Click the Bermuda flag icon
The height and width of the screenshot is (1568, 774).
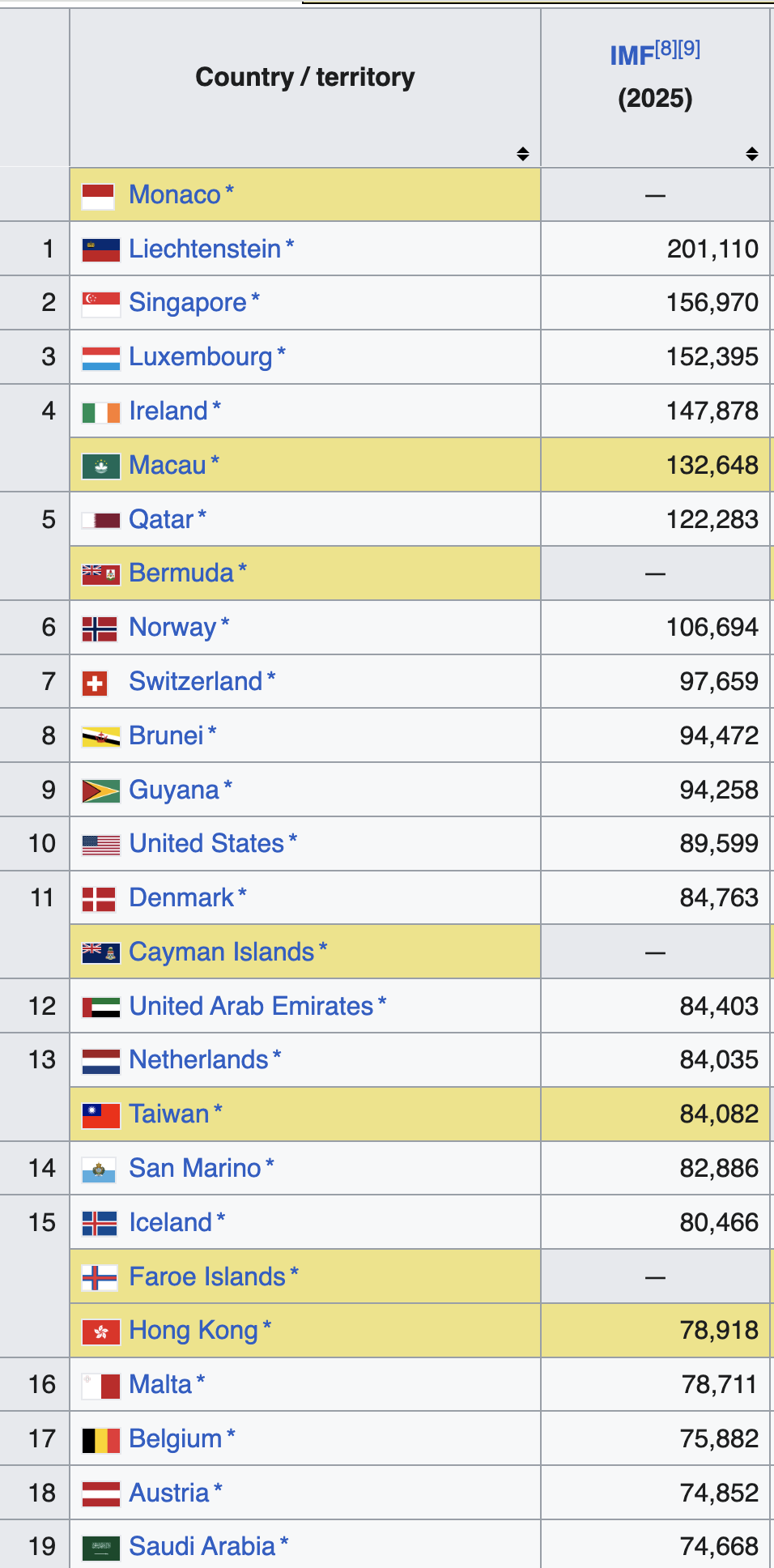coord(101,574)
